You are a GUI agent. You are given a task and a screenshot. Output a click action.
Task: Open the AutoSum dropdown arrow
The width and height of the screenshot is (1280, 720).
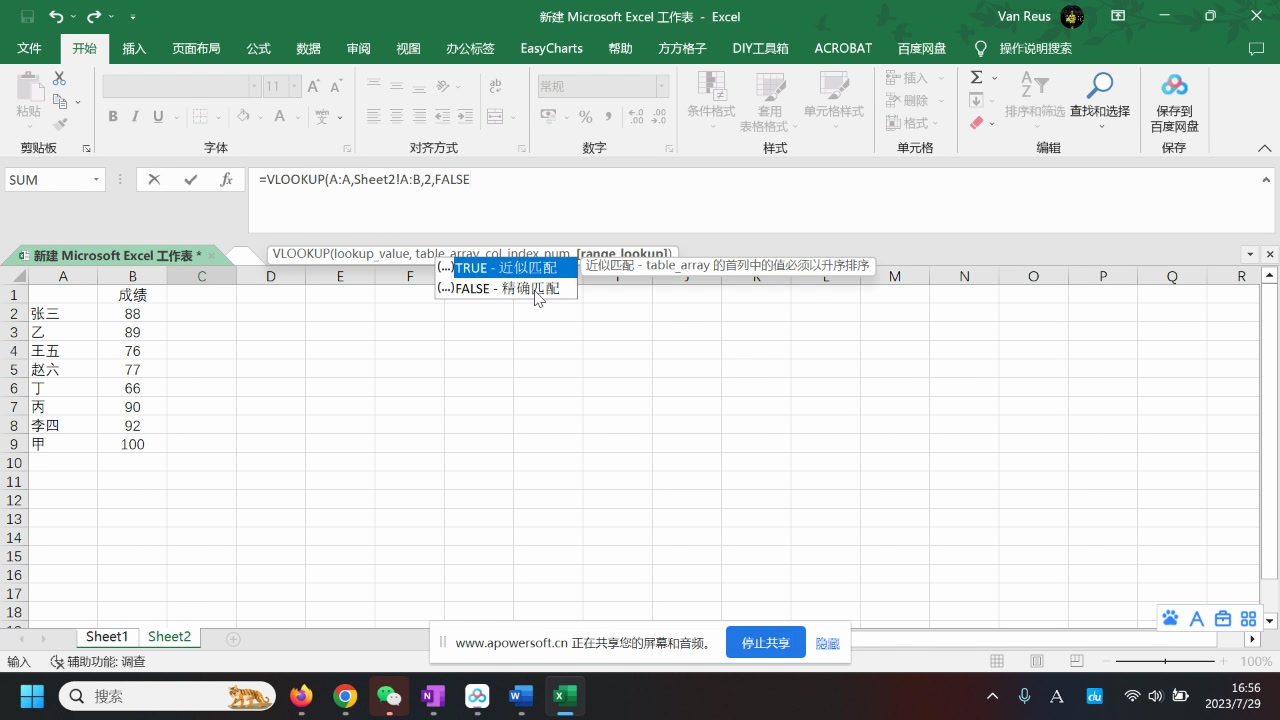coord(994,78)
